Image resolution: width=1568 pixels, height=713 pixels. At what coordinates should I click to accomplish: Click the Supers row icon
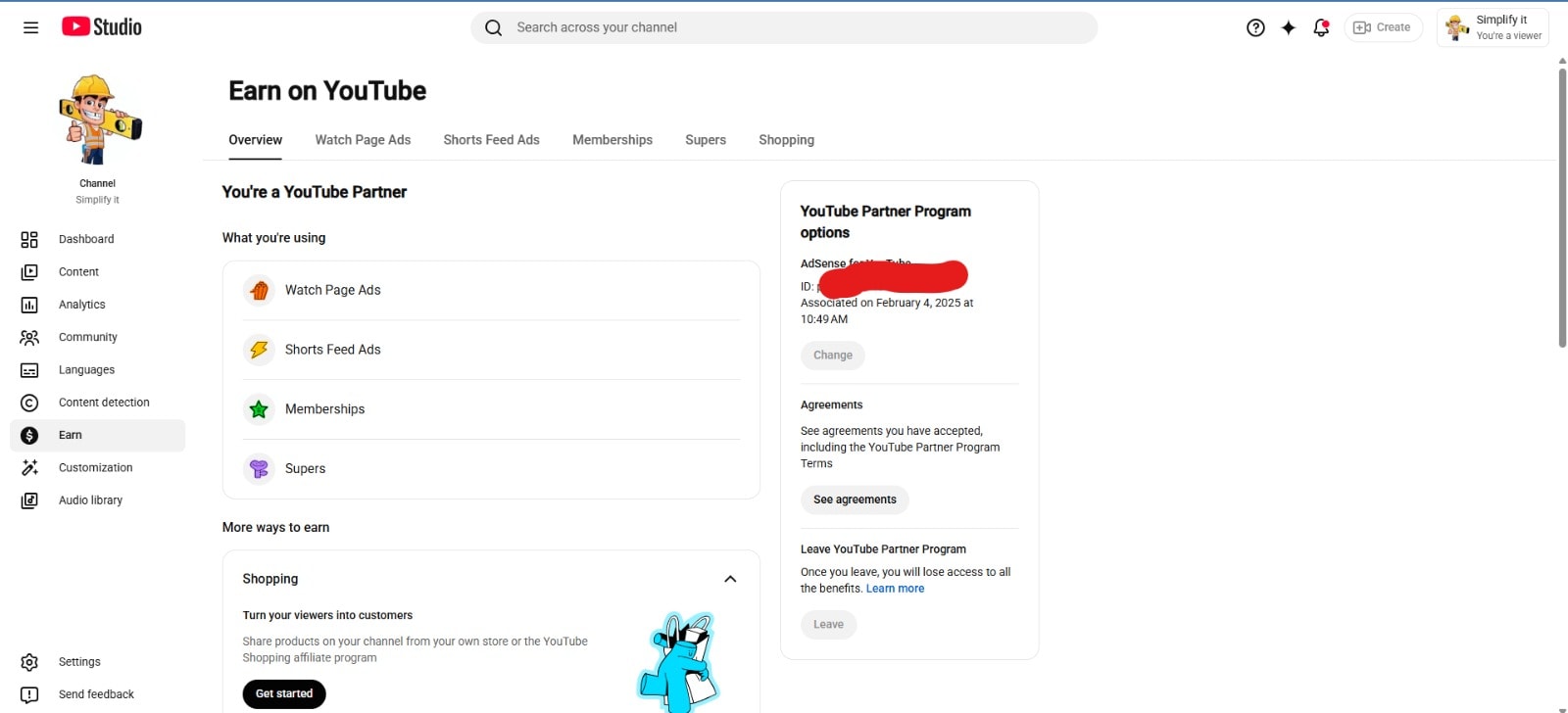[259, 469]
